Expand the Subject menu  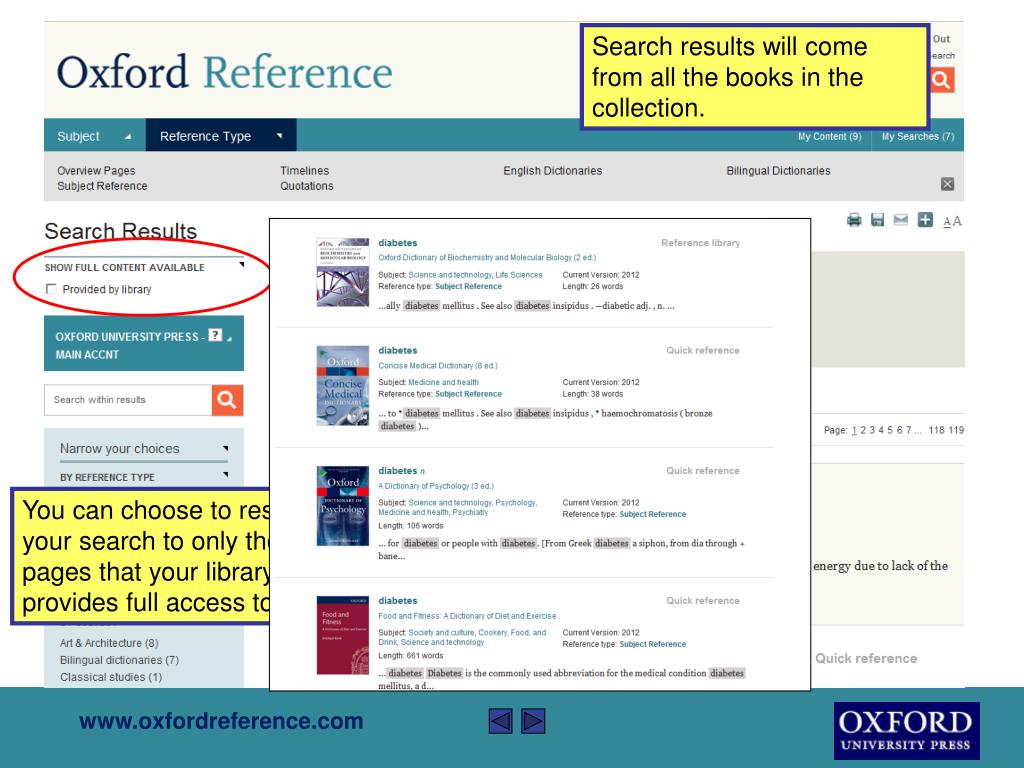coord(95,136)
